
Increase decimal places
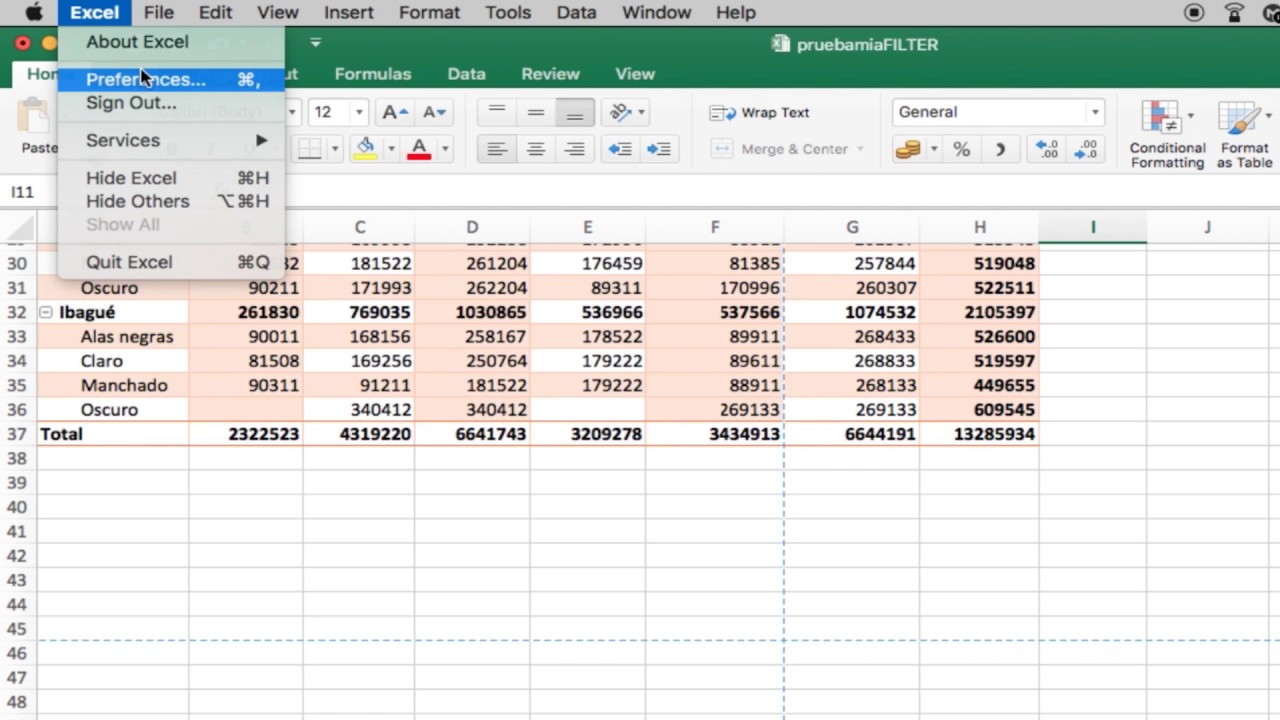[1047, 149]
